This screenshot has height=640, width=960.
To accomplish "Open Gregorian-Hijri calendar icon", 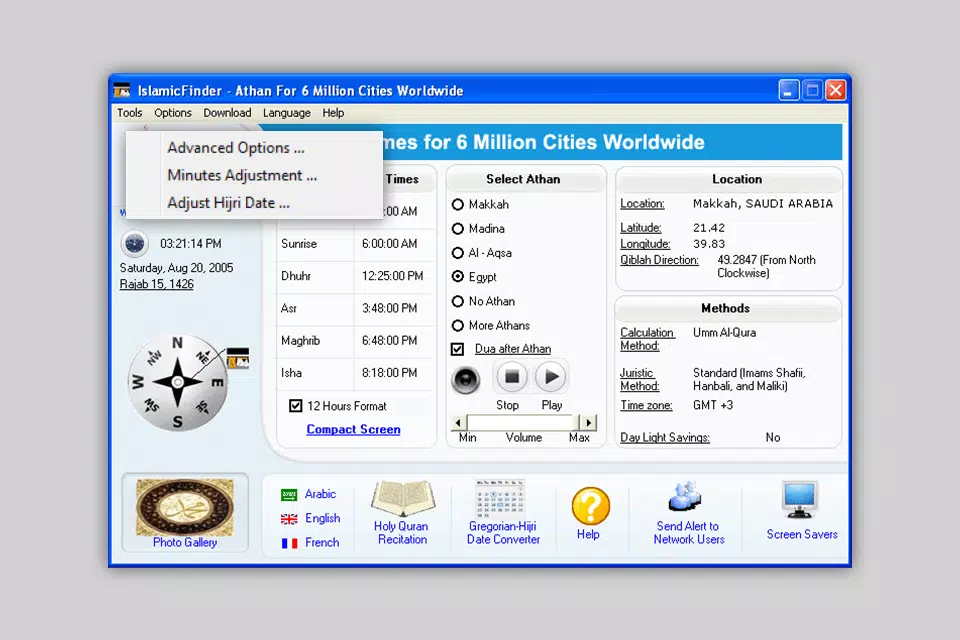I will coord(501,499).
